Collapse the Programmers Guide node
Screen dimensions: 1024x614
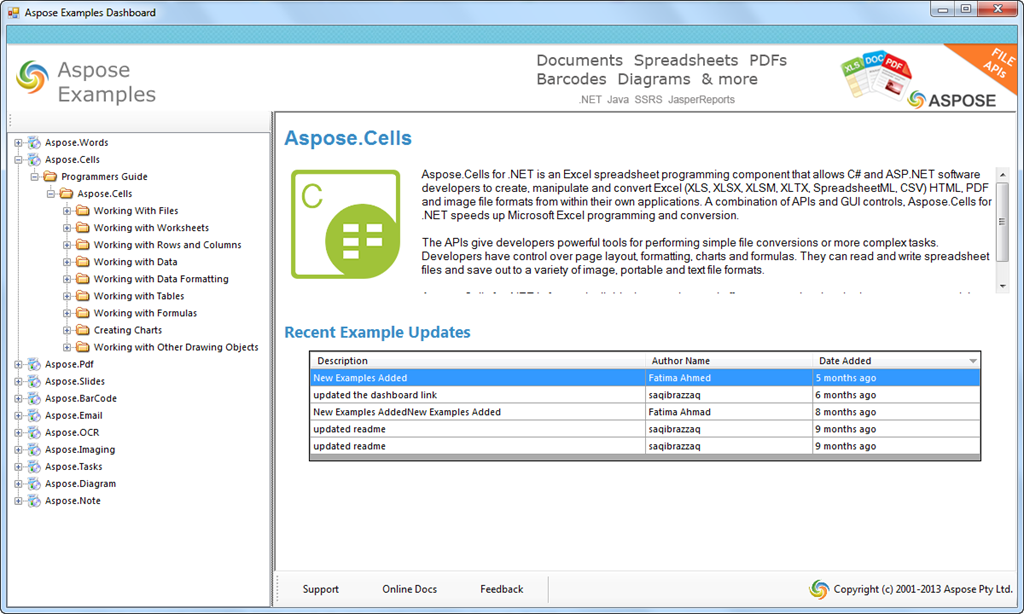(35, 176)
